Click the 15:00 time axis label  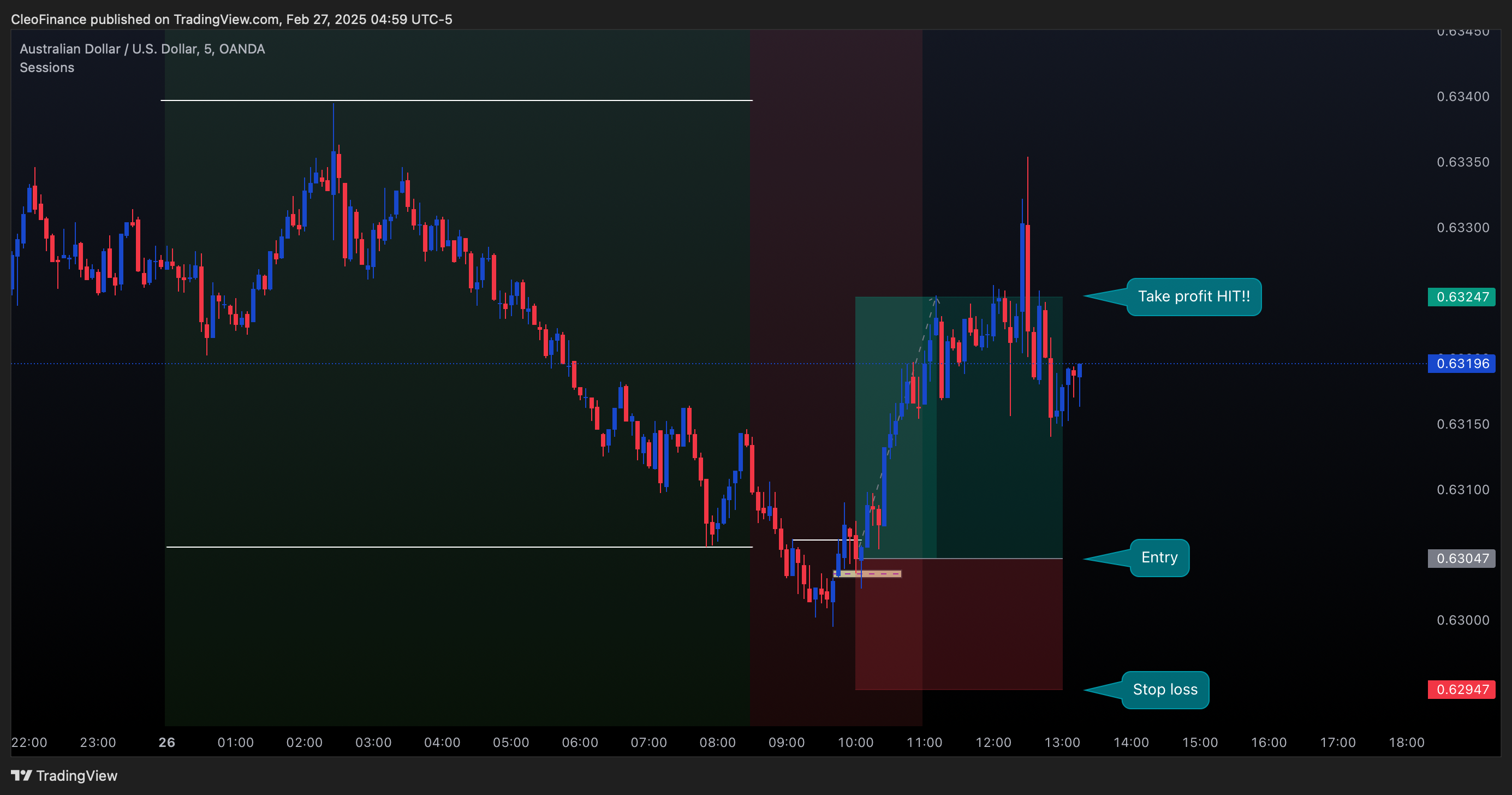click(1200, 742)
